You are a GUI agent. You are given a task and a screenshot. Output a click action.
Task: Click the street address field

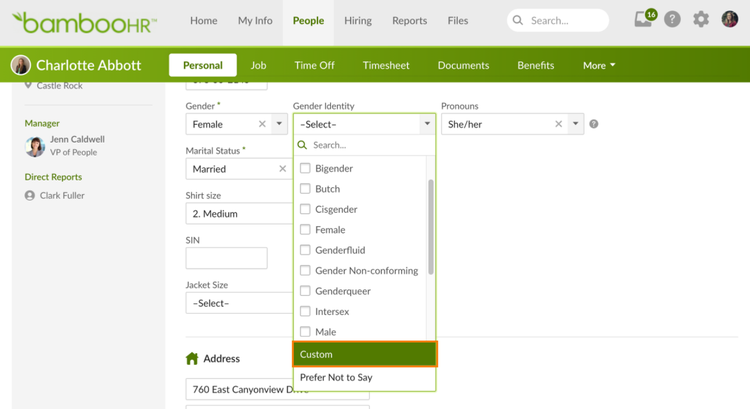tap(277, 389)
